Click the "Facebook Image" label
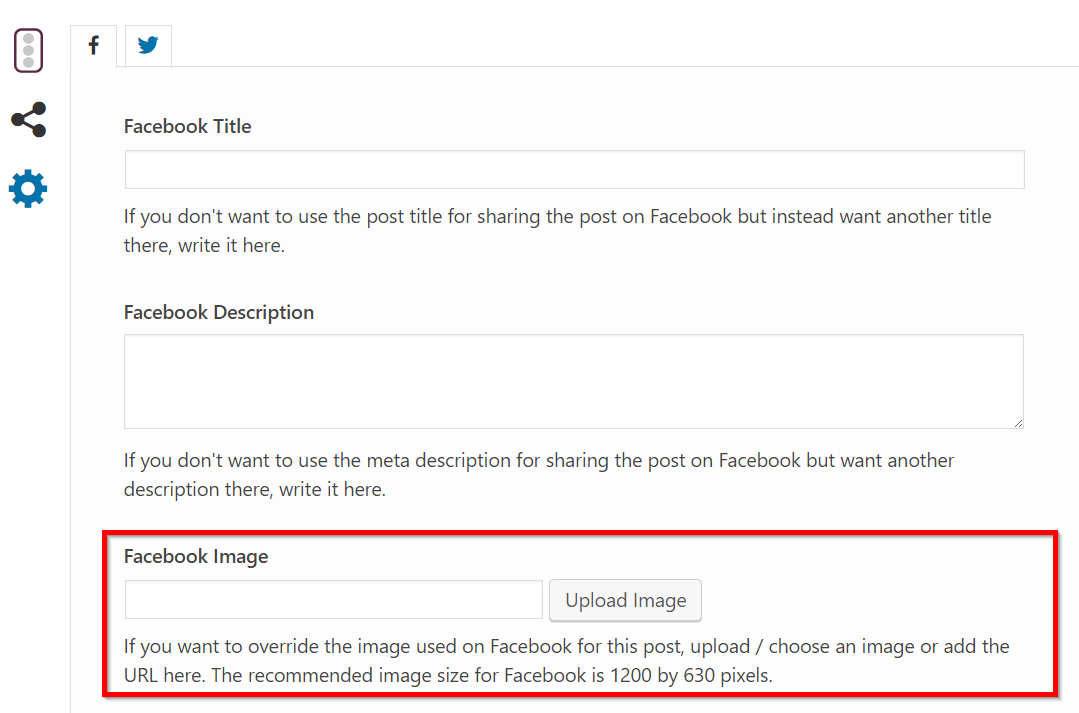1079x713 pixels. point(196,557)
